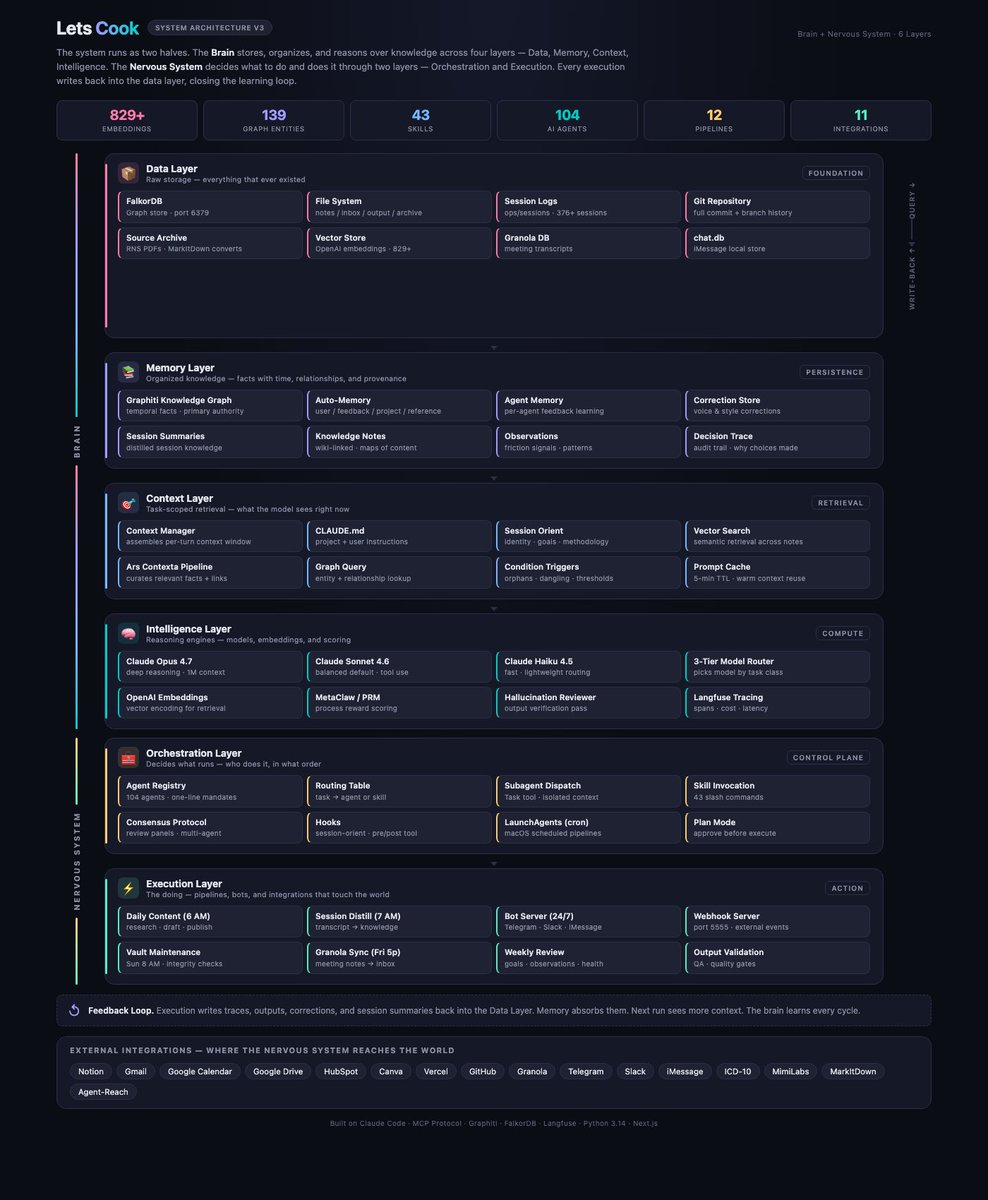The image size is (988, 1200).
Task: Click the System Architecture V3 badge
Action: (210, 28)
